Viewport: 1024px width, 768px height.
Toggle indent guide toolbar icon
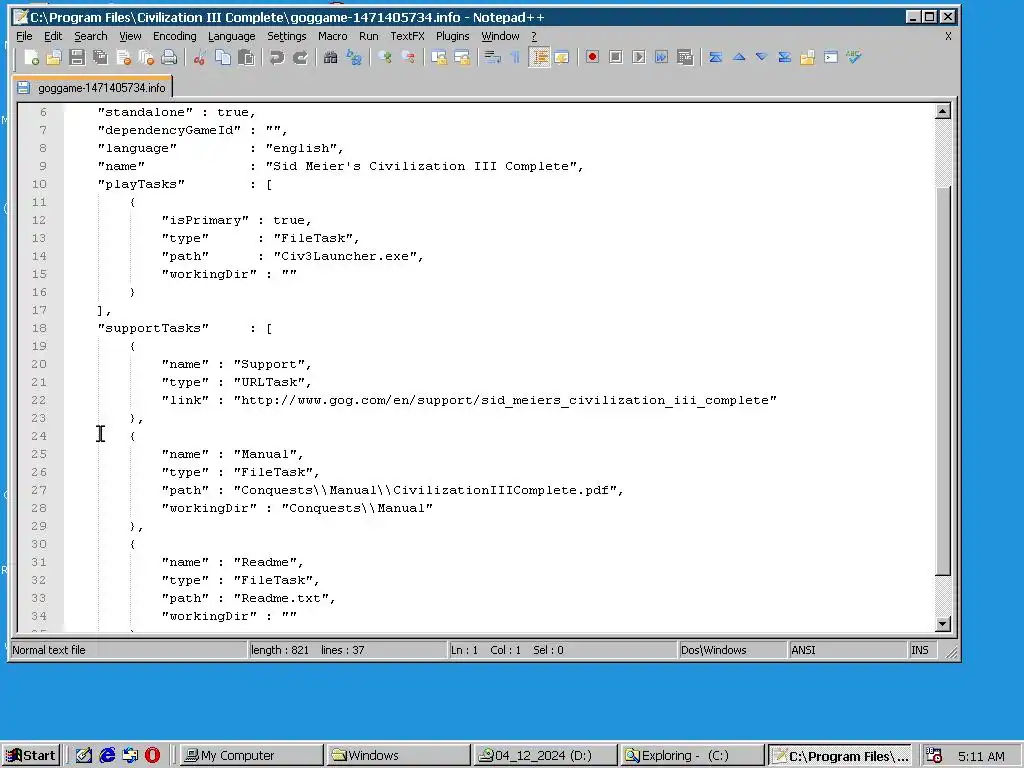(x=539, y=57)
